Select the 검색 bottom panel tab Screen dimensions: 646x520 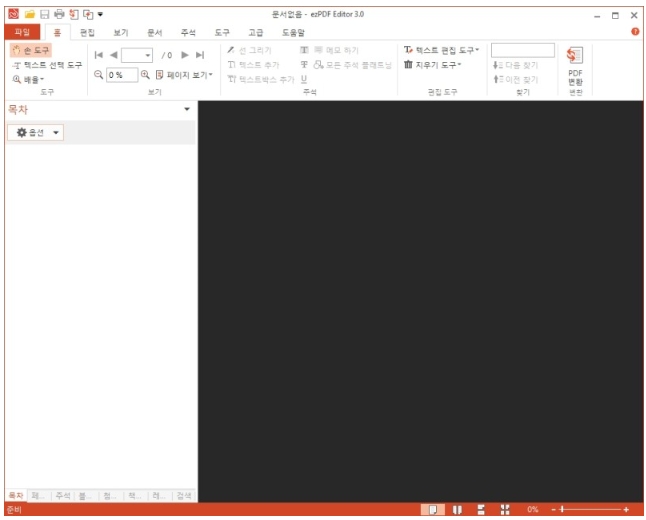[184, 496]
